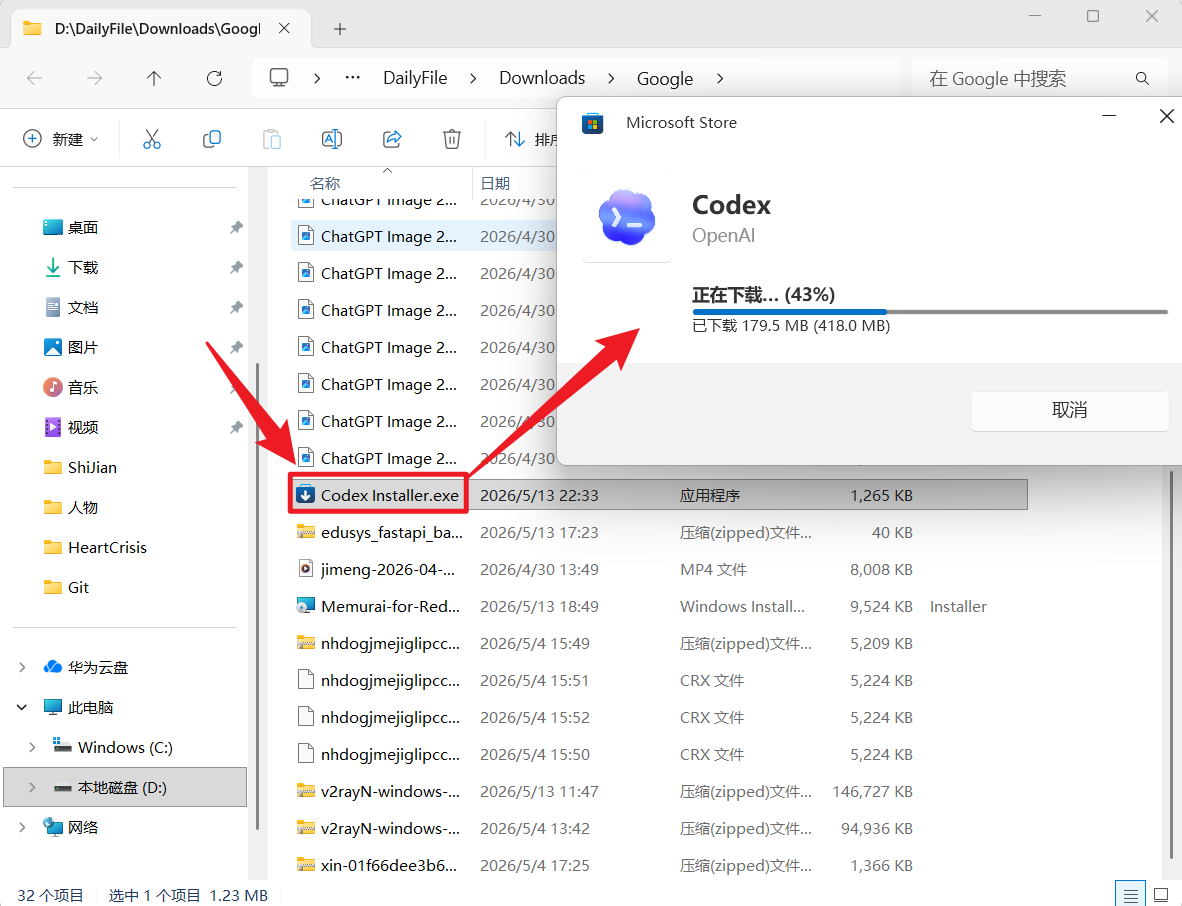Click the navigation pane scrollbar
Screen dimensions: 1182x906
pyautogui.click(x=258, y=595)
